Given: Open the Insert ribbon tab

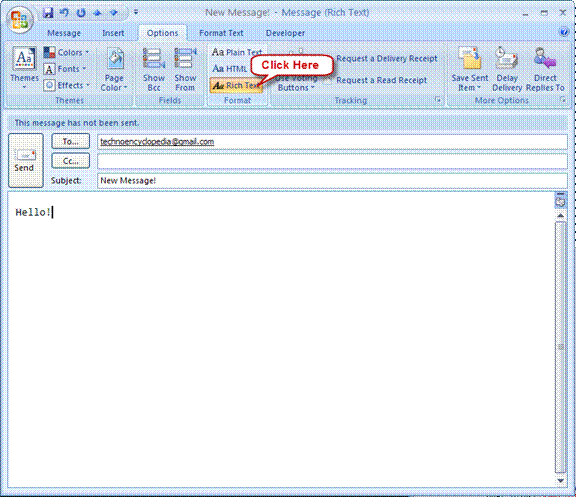Looking at the screenshot, I should pos(113,33).
